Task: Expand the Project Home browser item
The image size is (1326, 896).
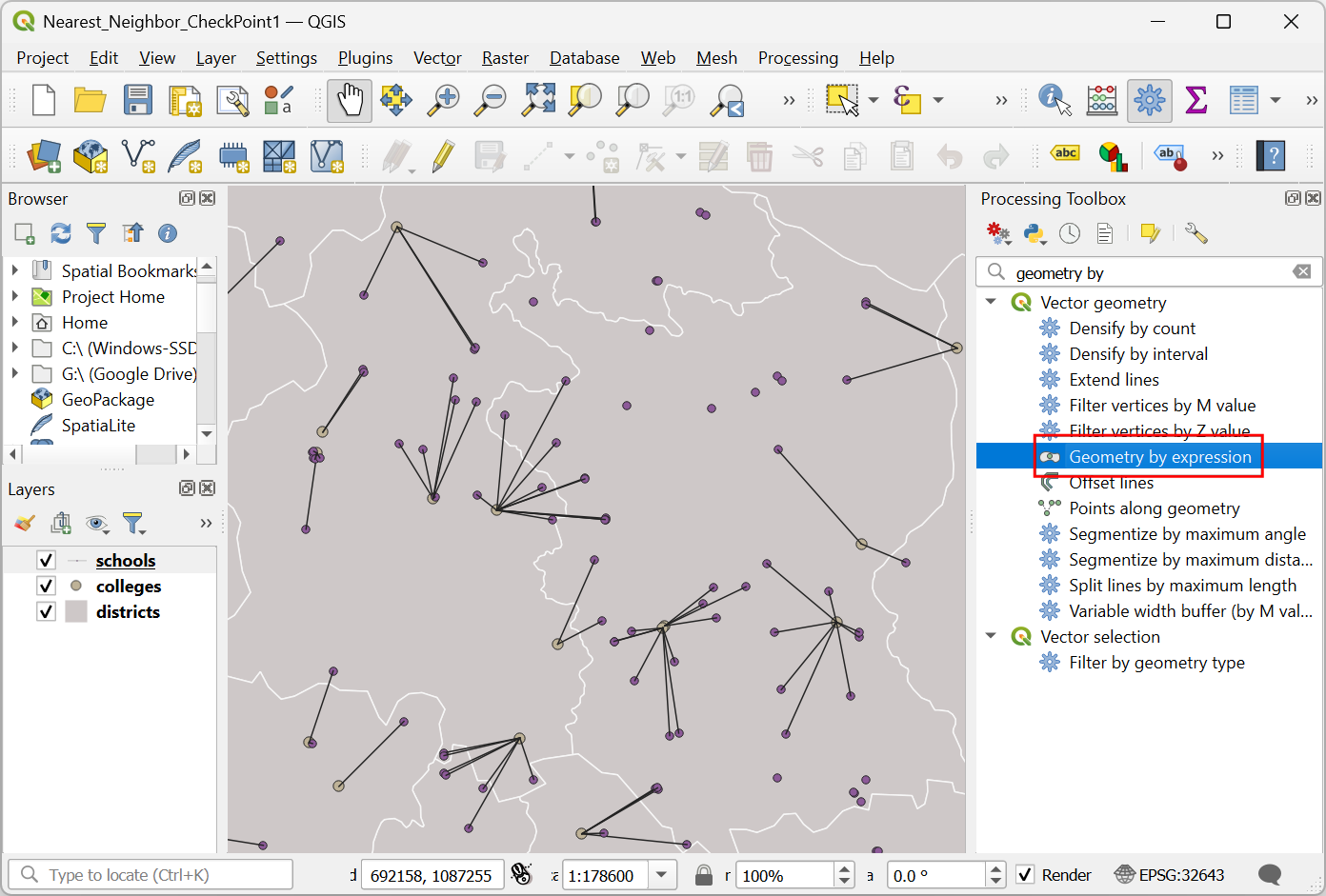Action: pyautogui.click(x=15, y=296)
